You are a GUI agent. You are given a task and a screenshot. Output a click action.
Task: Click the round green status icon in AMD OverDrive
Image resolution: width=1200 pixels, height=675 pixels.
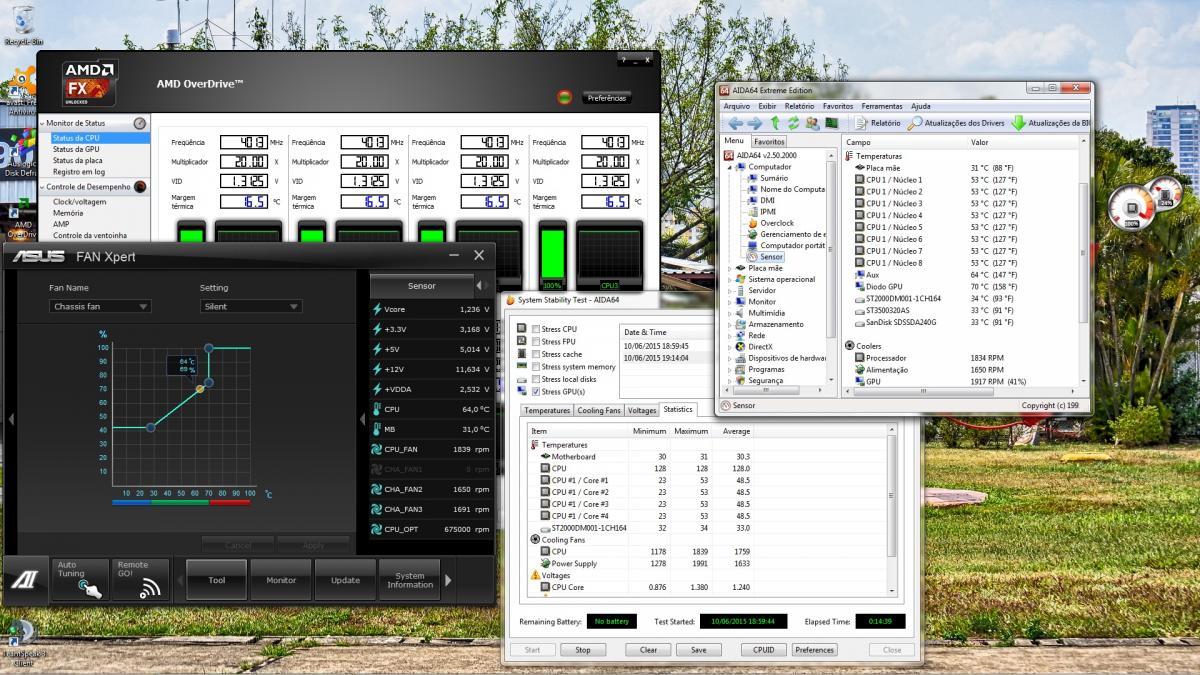point(564,97)
